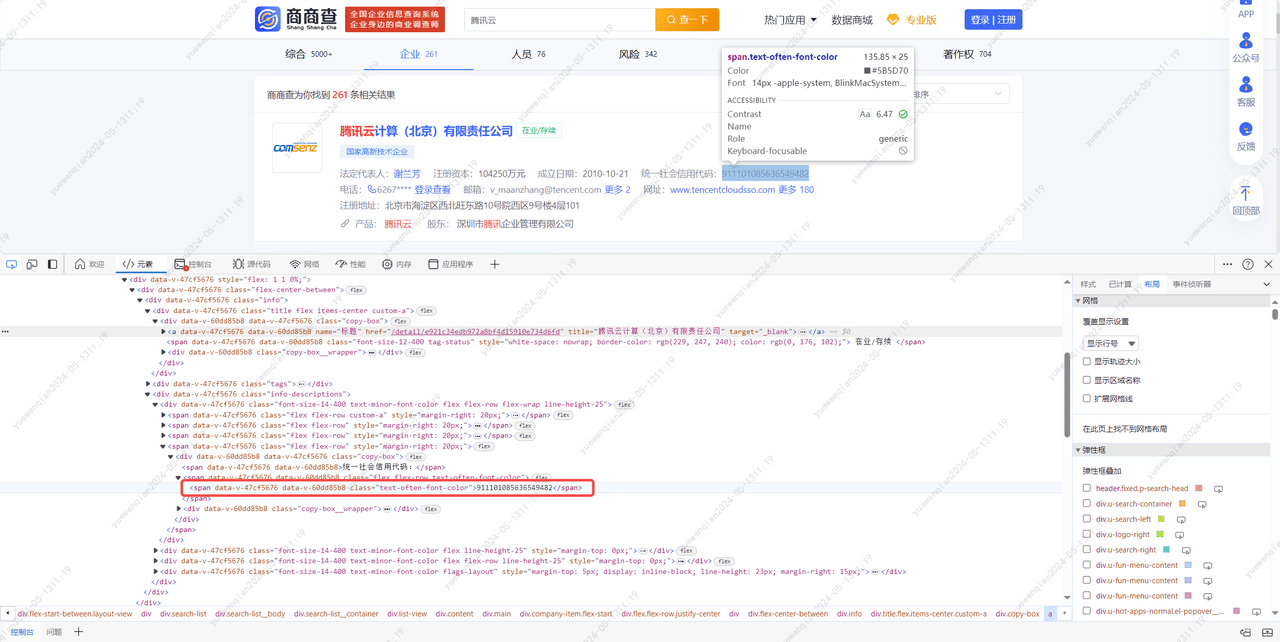Enable the 显示轨迹大小 checkbox
The width and height of the screenshot is (1280, 642).
[1087, 362]
